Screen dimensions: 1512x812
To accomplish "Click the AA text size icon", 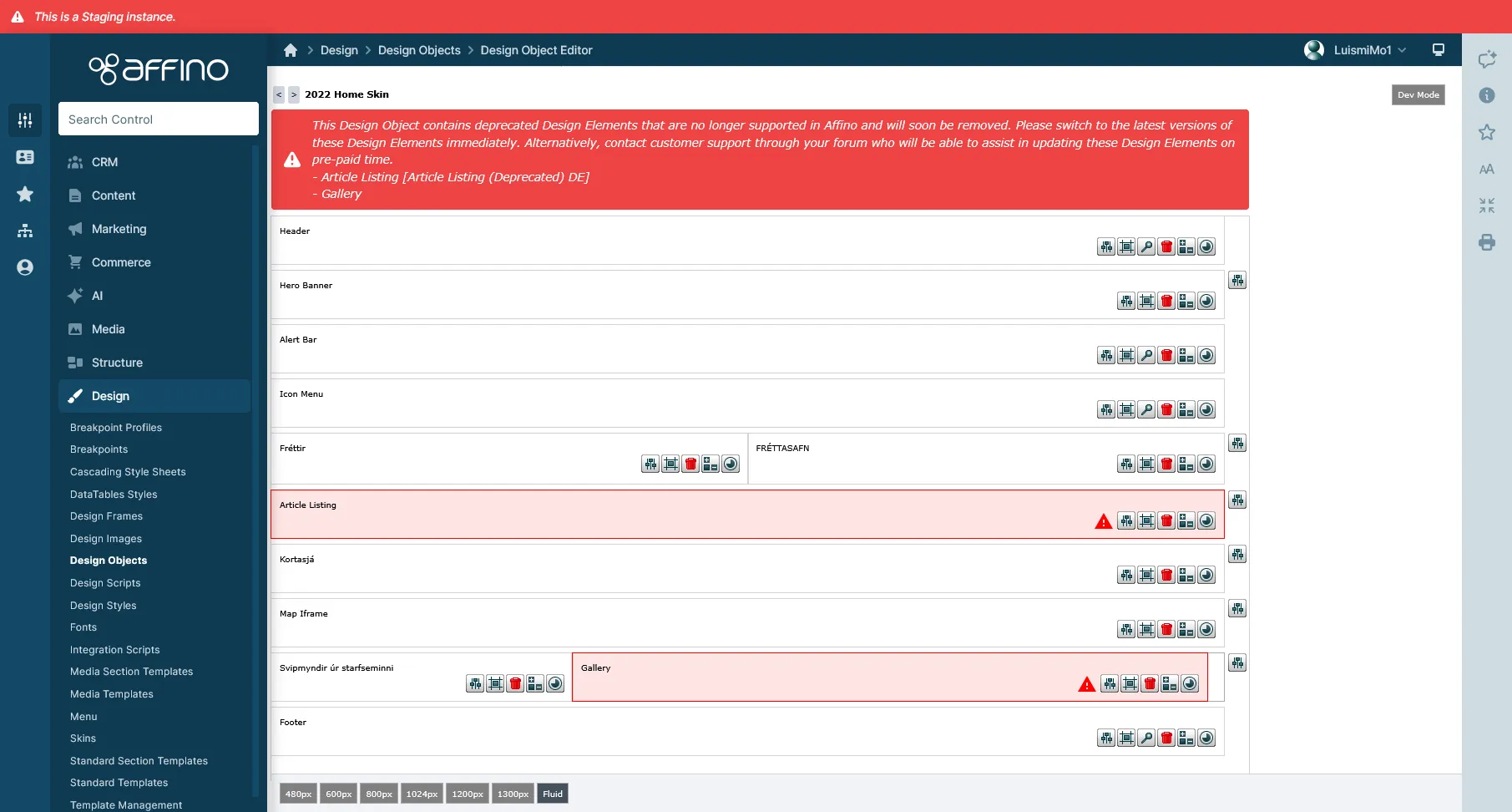I will pos(1487,169).
